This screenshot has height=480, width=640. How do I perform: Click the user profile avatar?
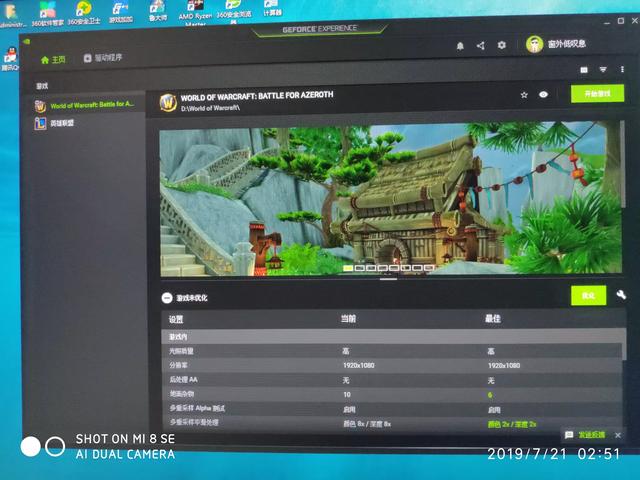click(x=534, y=45)
